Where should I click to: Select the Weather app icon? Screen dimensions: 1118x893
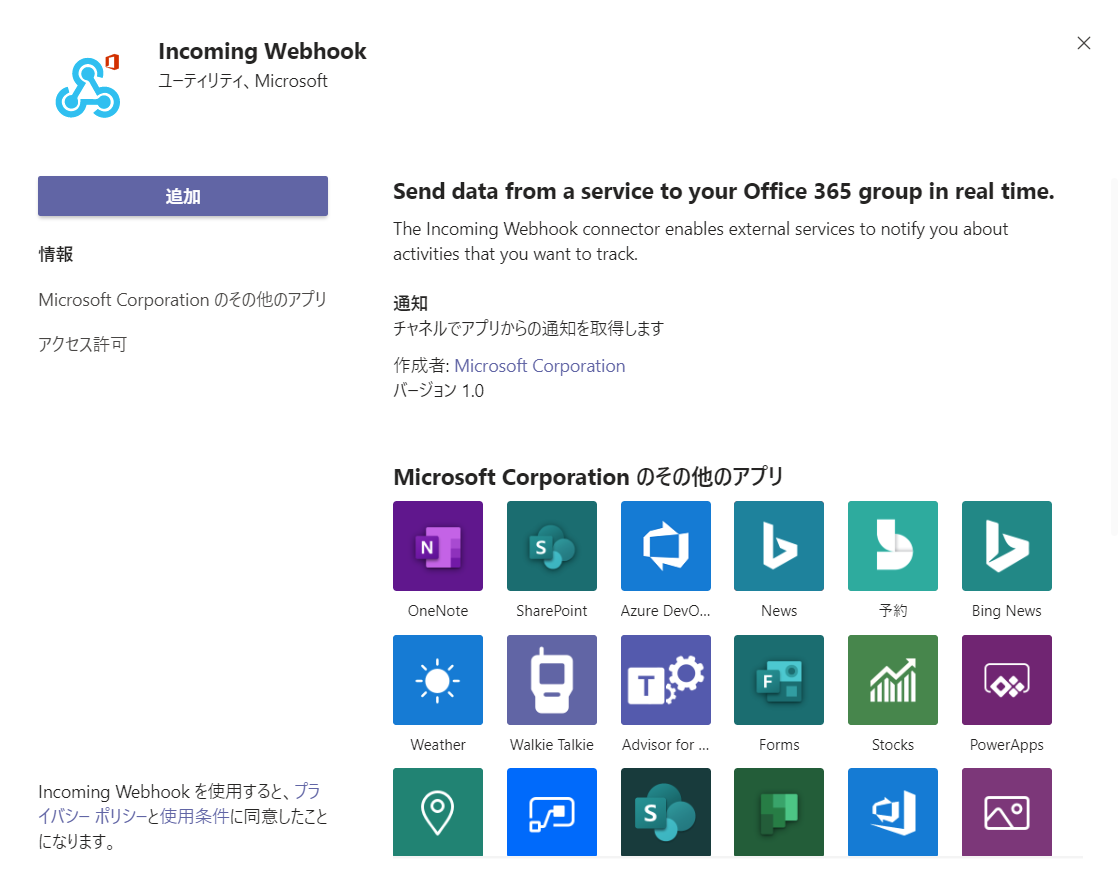pos(438,680)
